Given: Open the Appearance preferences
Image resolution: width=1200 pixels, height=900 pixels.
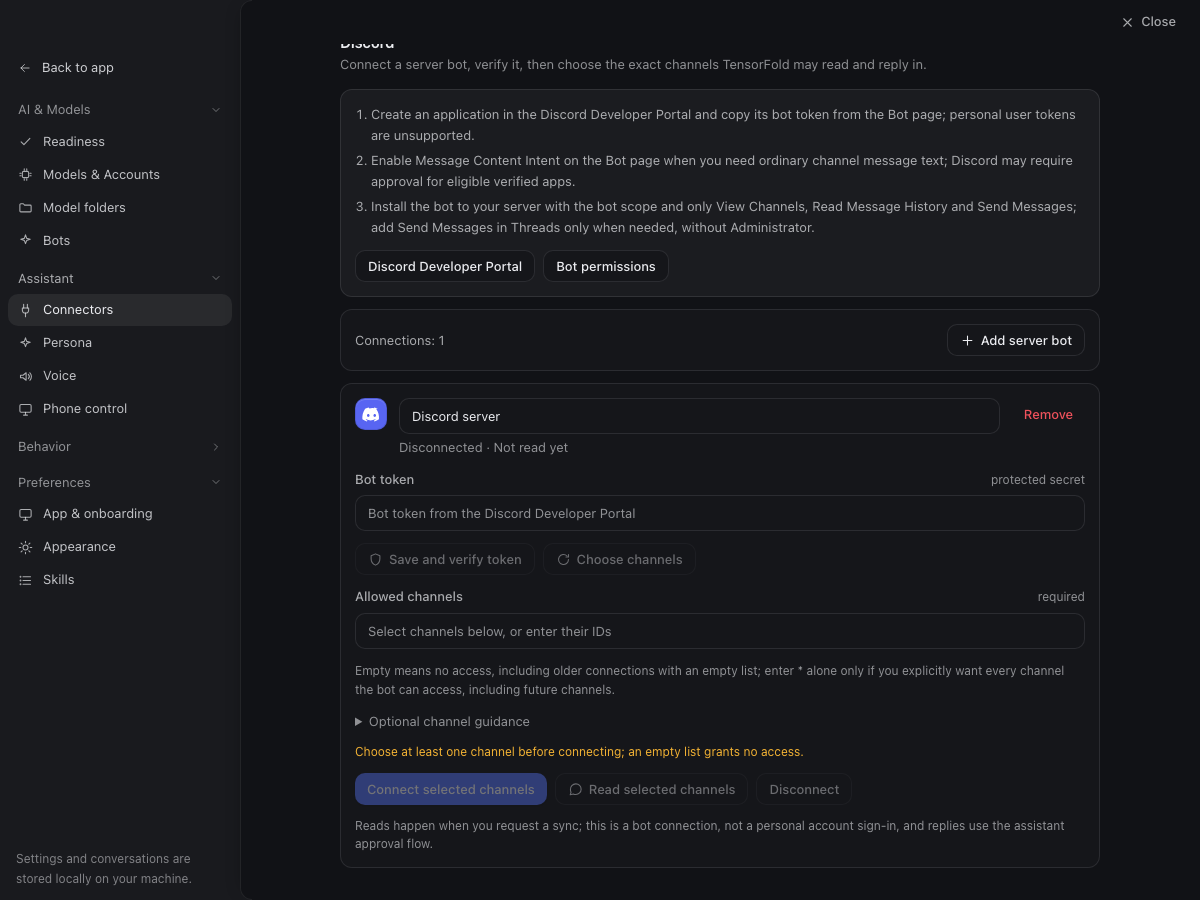Looking at the screenshot, I should click(x=120, y=547).
